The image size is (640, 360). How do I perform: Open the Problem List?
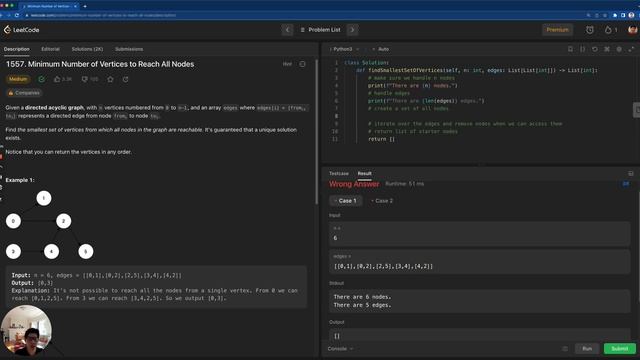(320, 30)
